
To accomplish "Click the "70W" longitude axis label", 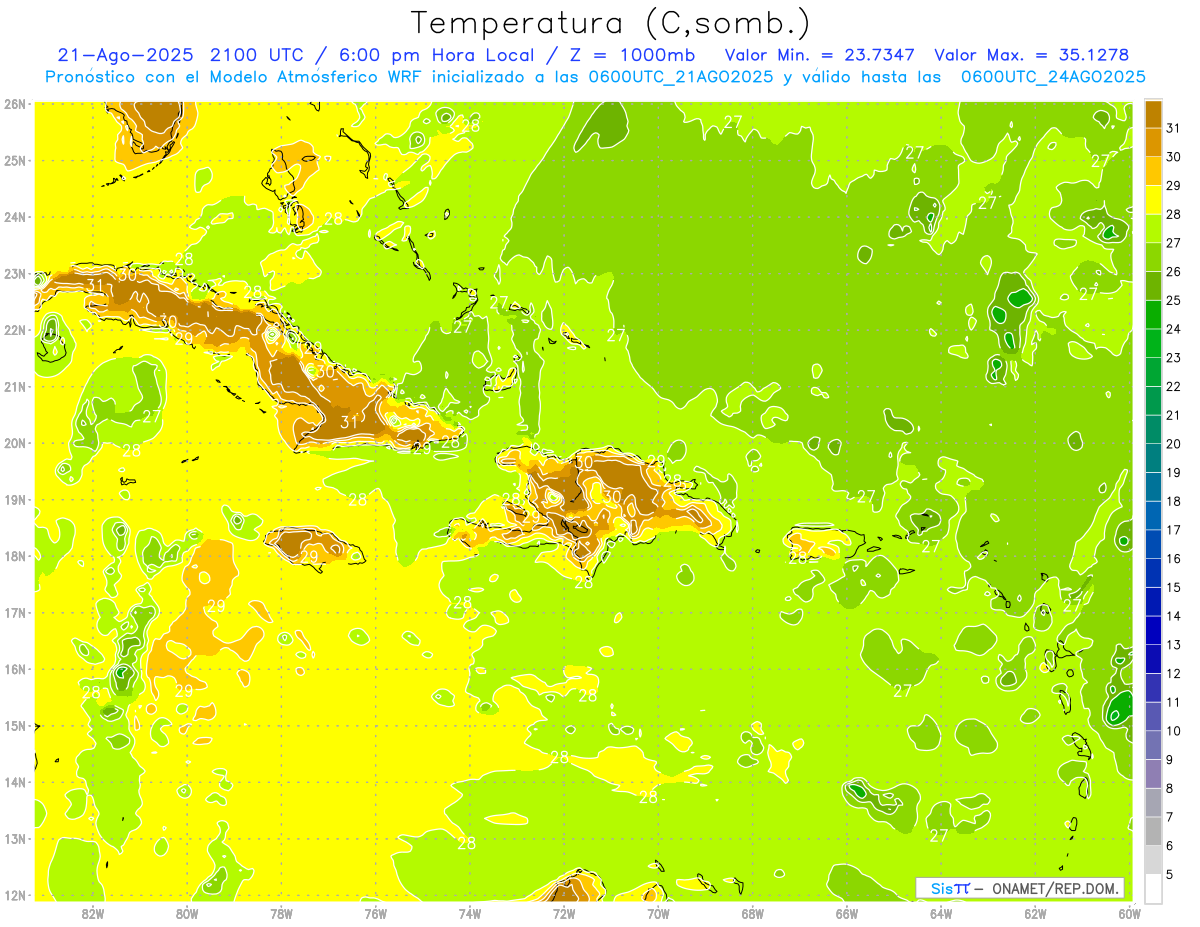I will pos(658,913).
